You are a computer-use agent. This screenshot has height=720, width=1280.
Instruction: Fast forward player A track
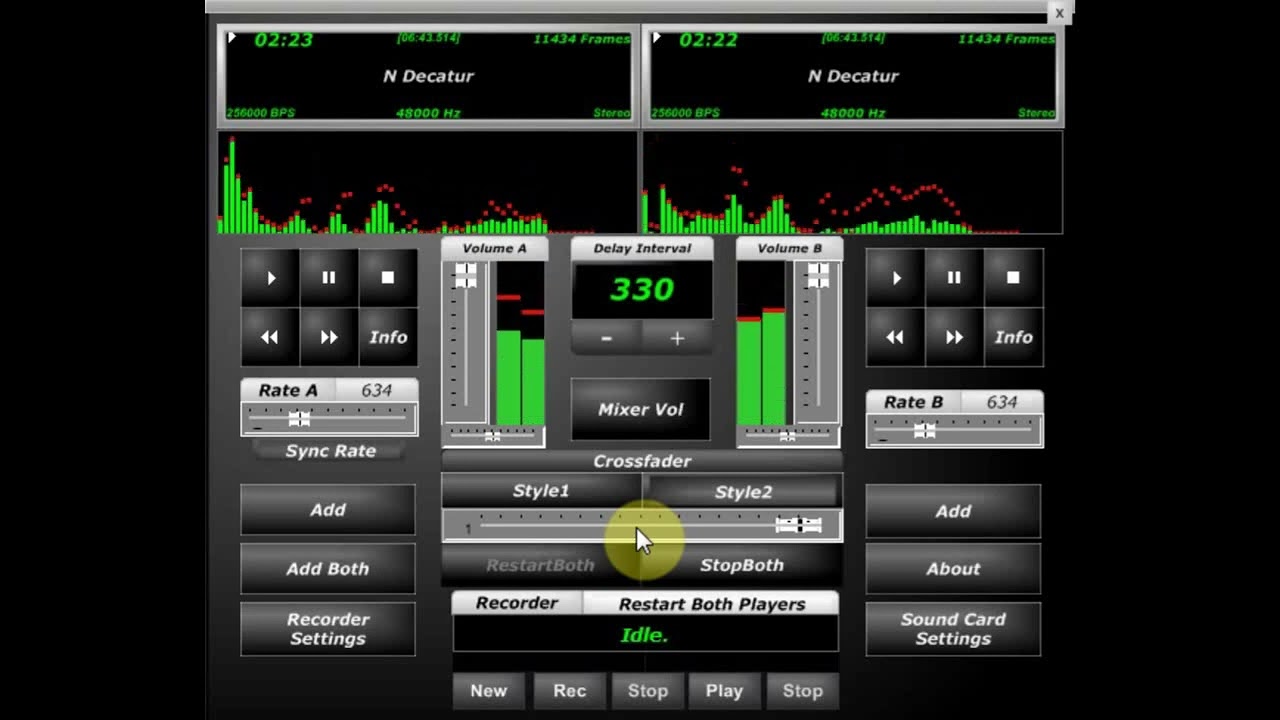[329, 337]
